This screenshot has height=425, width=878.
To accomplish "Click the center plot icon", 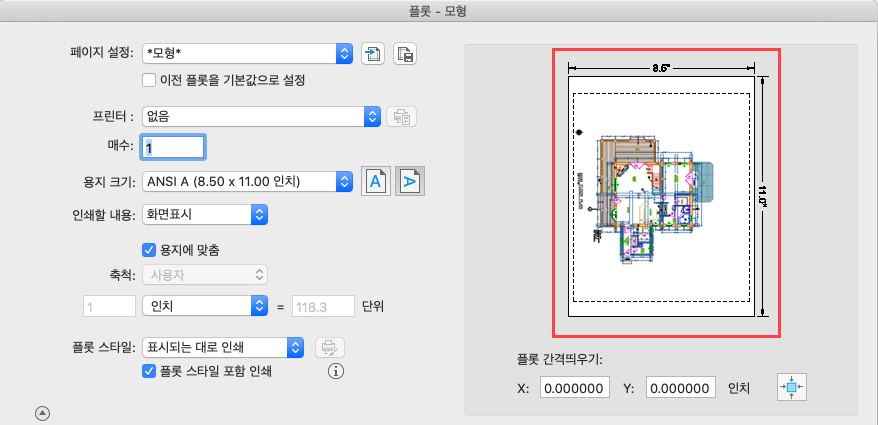I will pyautogui.click(x=792, y=387).
